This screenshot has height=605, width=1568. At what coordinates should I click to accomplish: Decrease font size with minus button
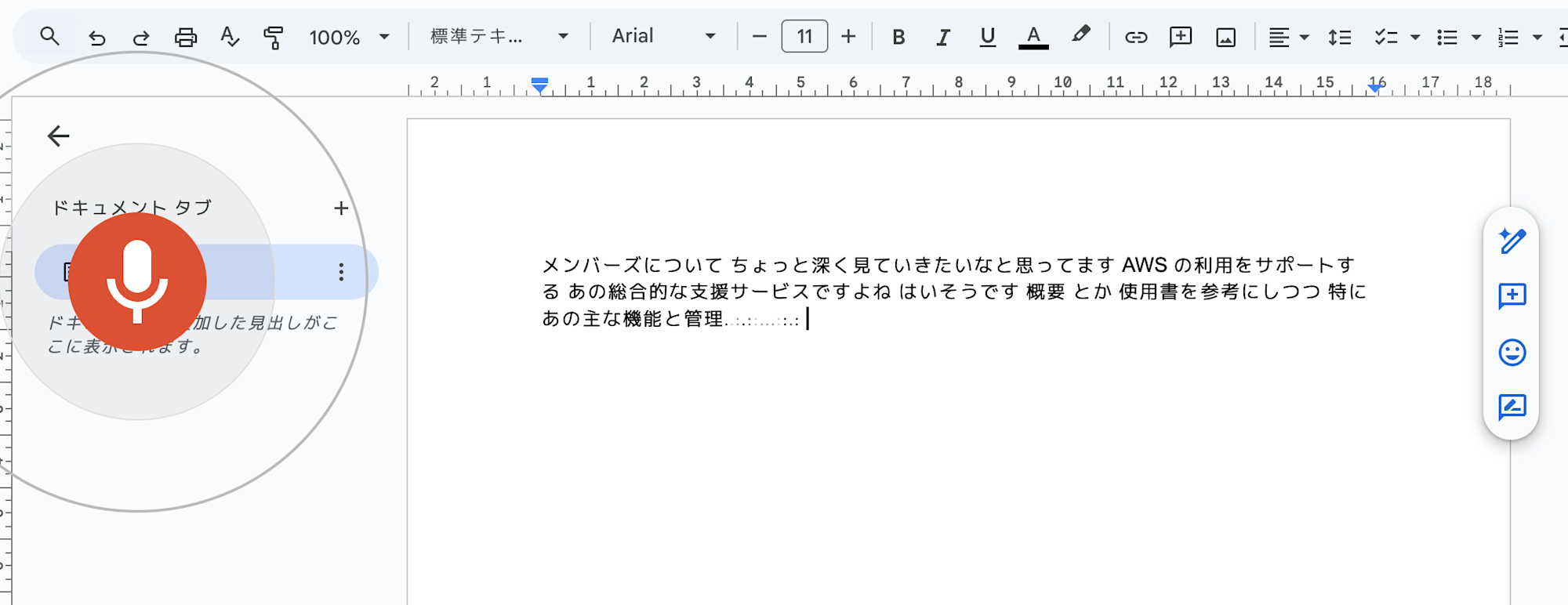pos(759,37)
